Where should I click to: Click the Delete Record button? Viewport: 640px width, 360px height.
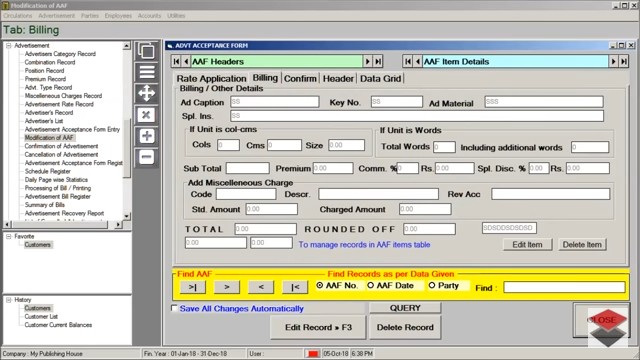(405, 327)
